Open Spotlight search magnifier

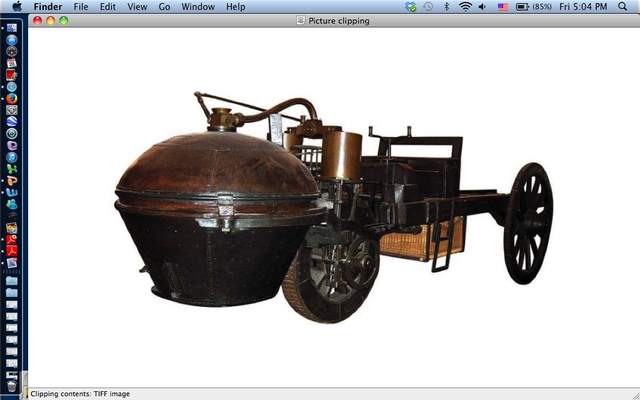(x=622, y=7)
